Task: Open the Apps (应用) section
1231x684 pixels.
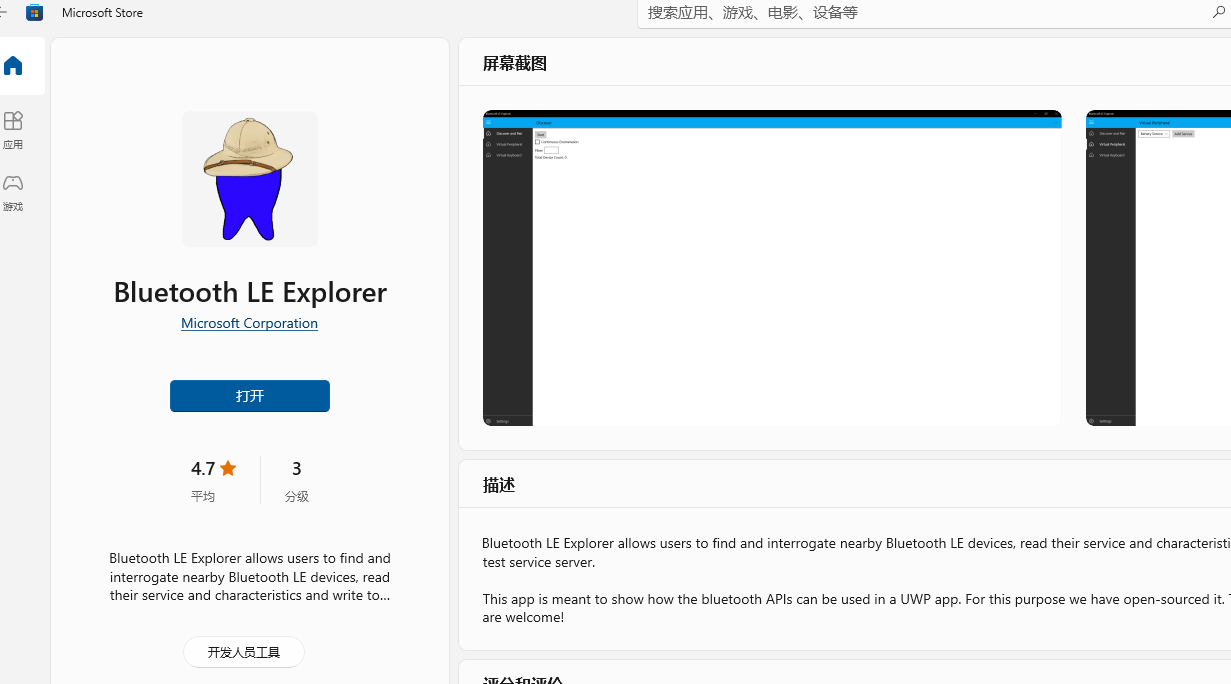Action: pyautogui.click(x=13, y=130)
